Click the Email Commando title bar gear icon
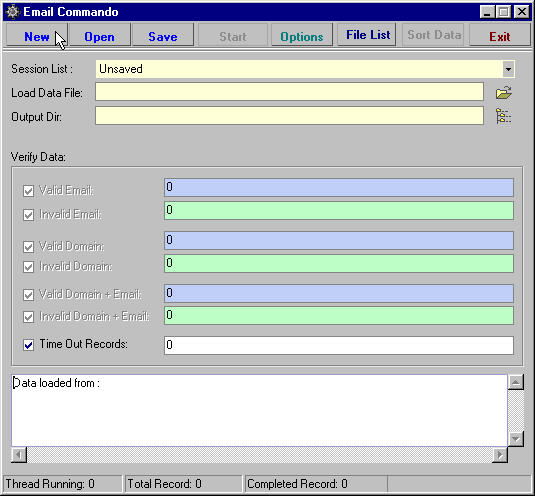This screenshot has width=535, height=496. [x=13, y=12]
